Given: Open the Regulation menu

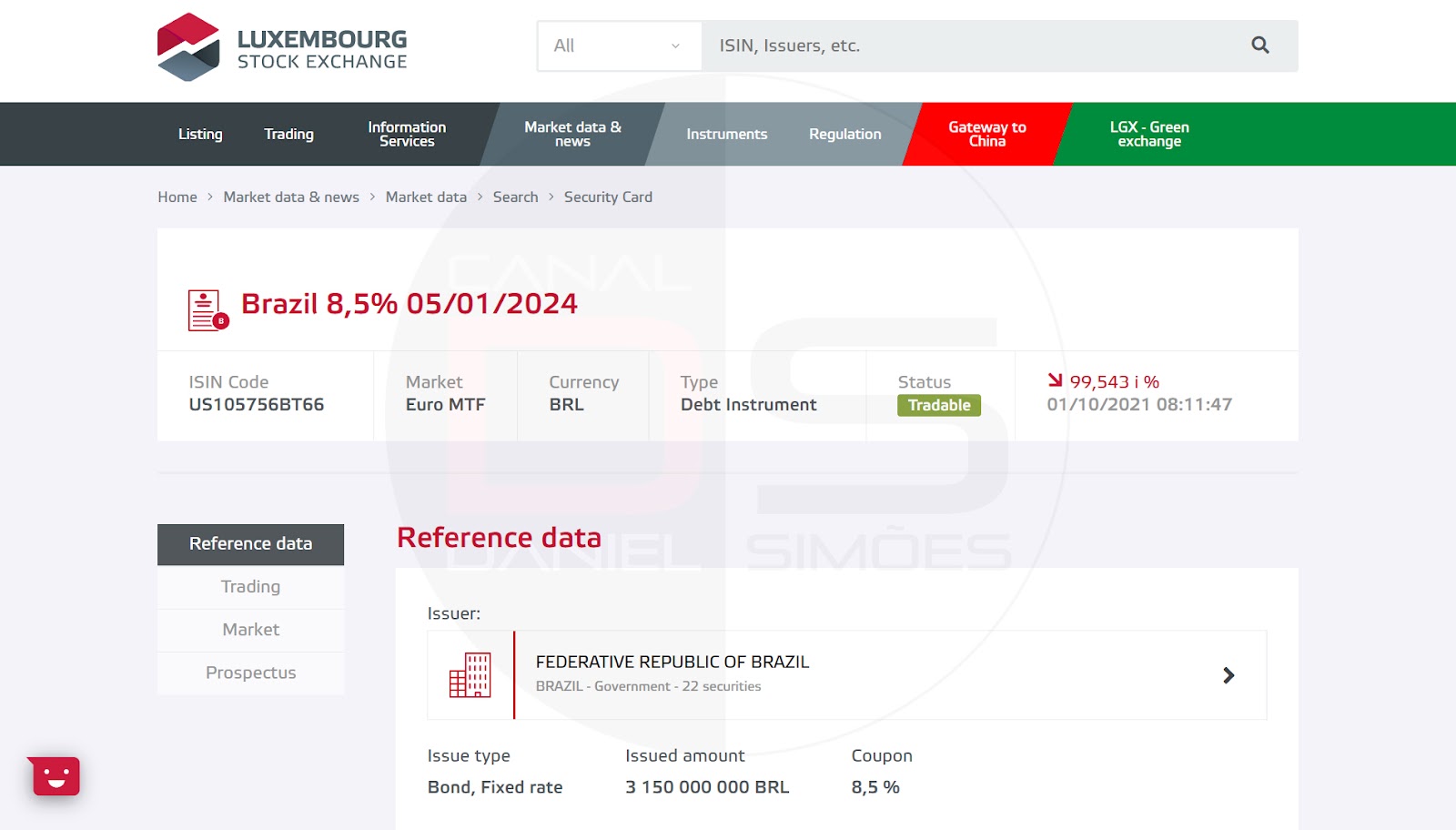Looking at the screenshot, I should (845, 134).
